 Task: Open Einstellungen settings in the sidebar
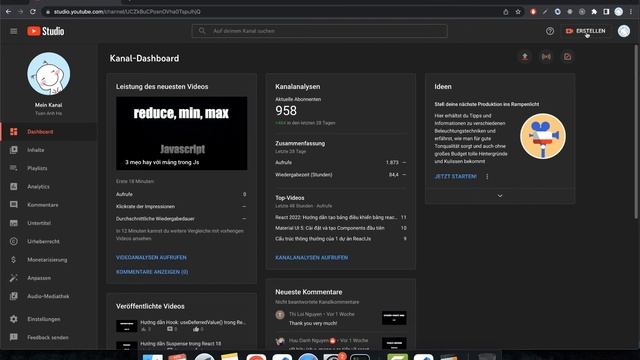tap(49, 319)
